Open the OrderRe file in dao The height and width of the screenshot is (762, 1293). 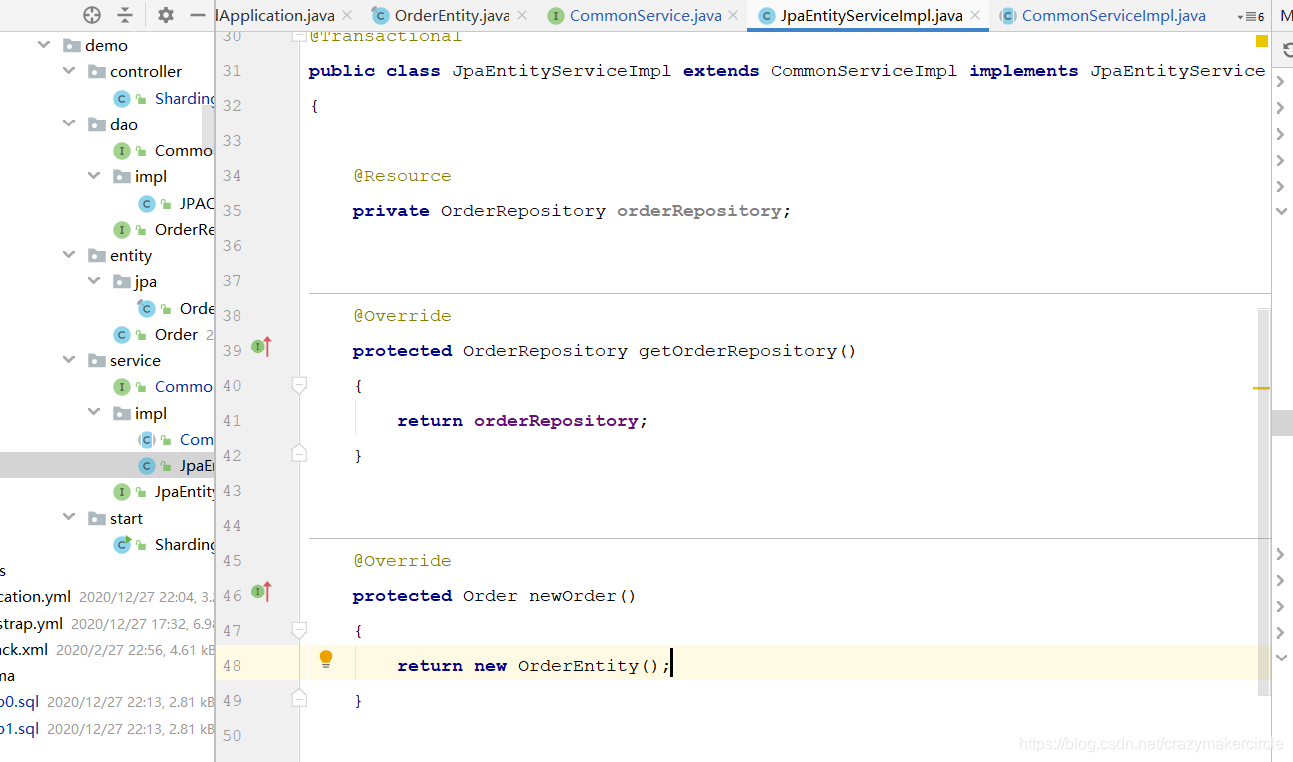point(185,229)
